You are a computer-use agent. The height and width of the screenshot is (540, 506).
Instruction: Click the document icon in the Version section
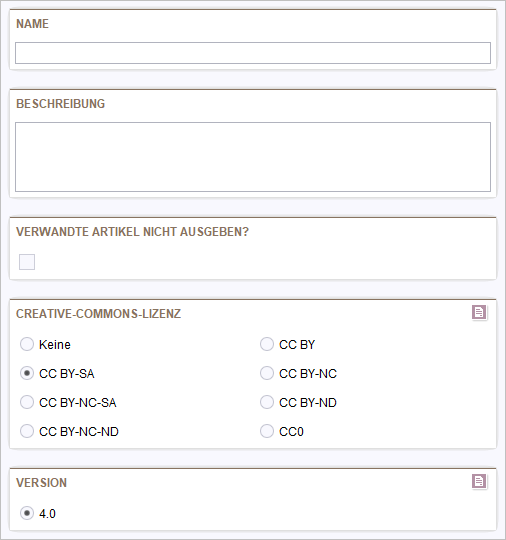pos(479,481)
